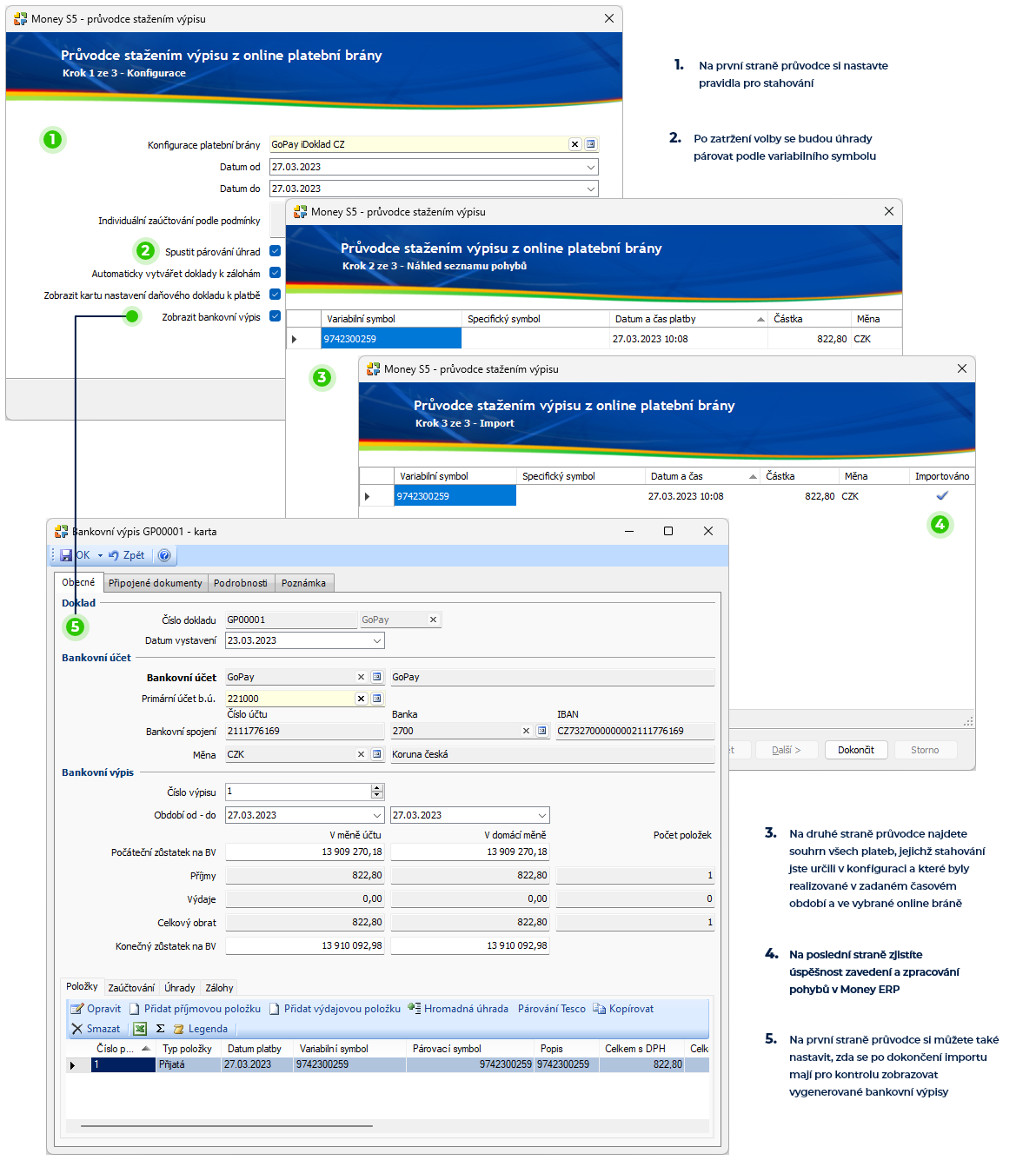Open Legenda in items toolbar

tap(201, 1029)
